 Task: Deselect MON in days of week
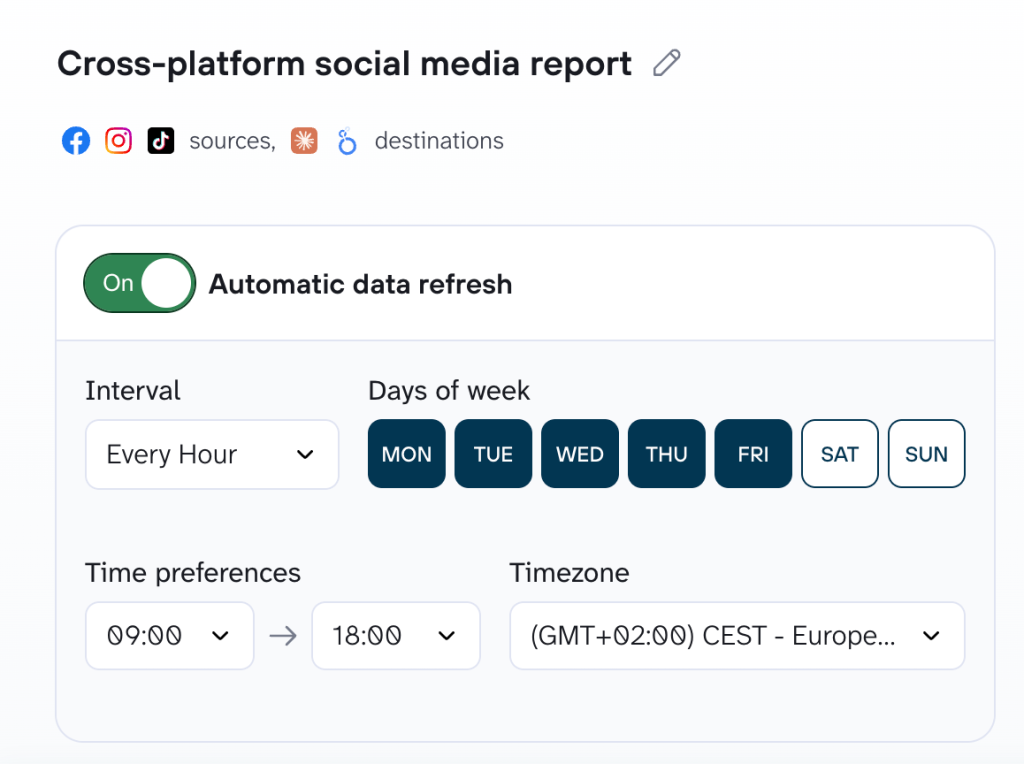click(x=407, y=454)
